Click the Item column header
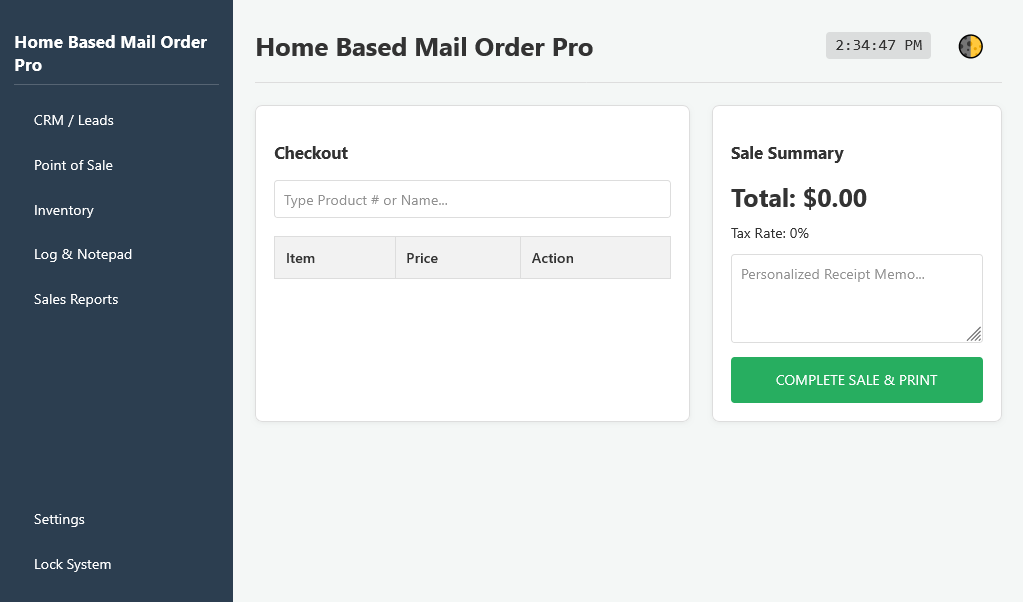Screen dimensions: 1023x602 [x=301, y=258]
